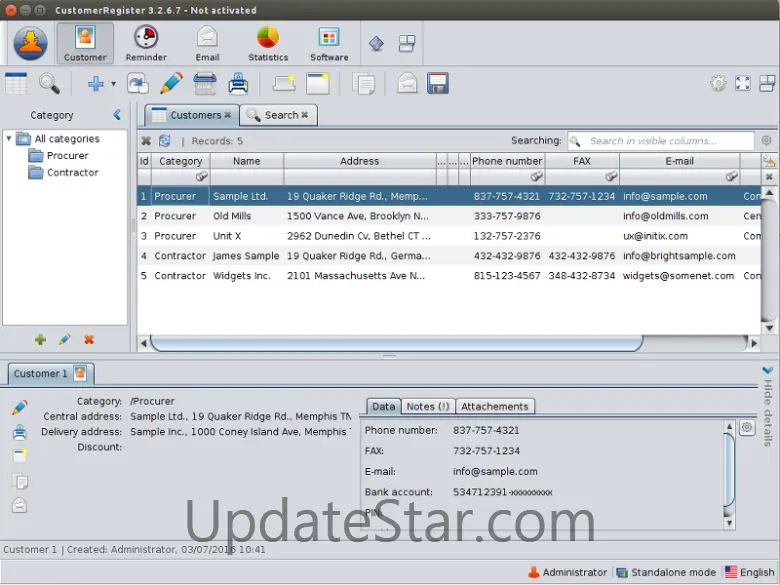Click the magnifier search toolbar icon
The image size is (780, 585).
pyautogui.click(x=48, y=84)
